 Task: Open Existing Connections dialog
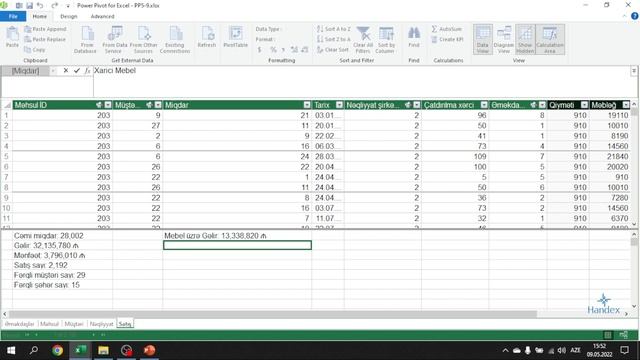[175, 40]
